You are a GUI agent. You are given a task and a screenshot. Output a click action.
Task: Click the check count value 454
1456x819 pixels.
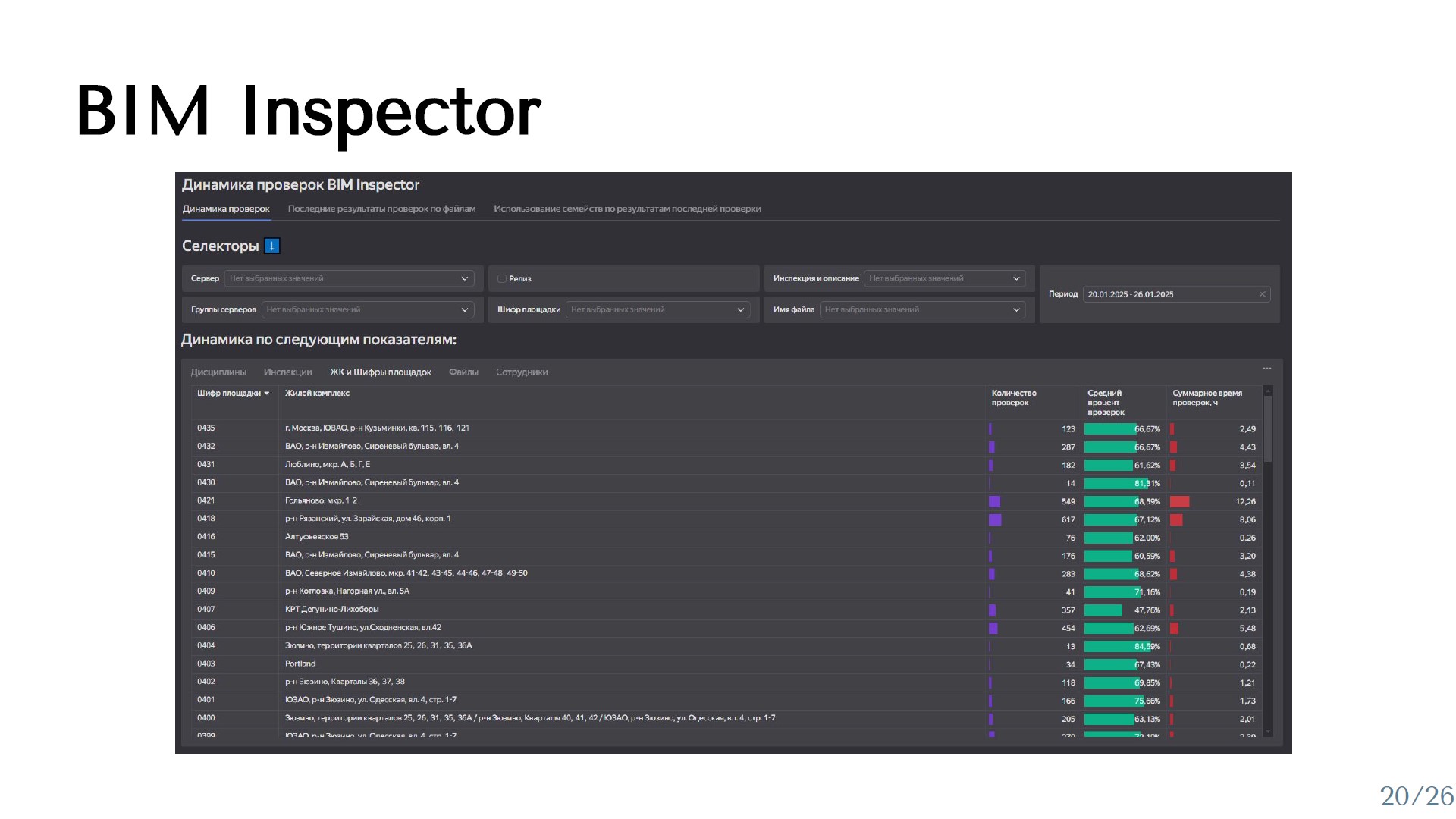pyautogui.click(x=1068, y=629)
